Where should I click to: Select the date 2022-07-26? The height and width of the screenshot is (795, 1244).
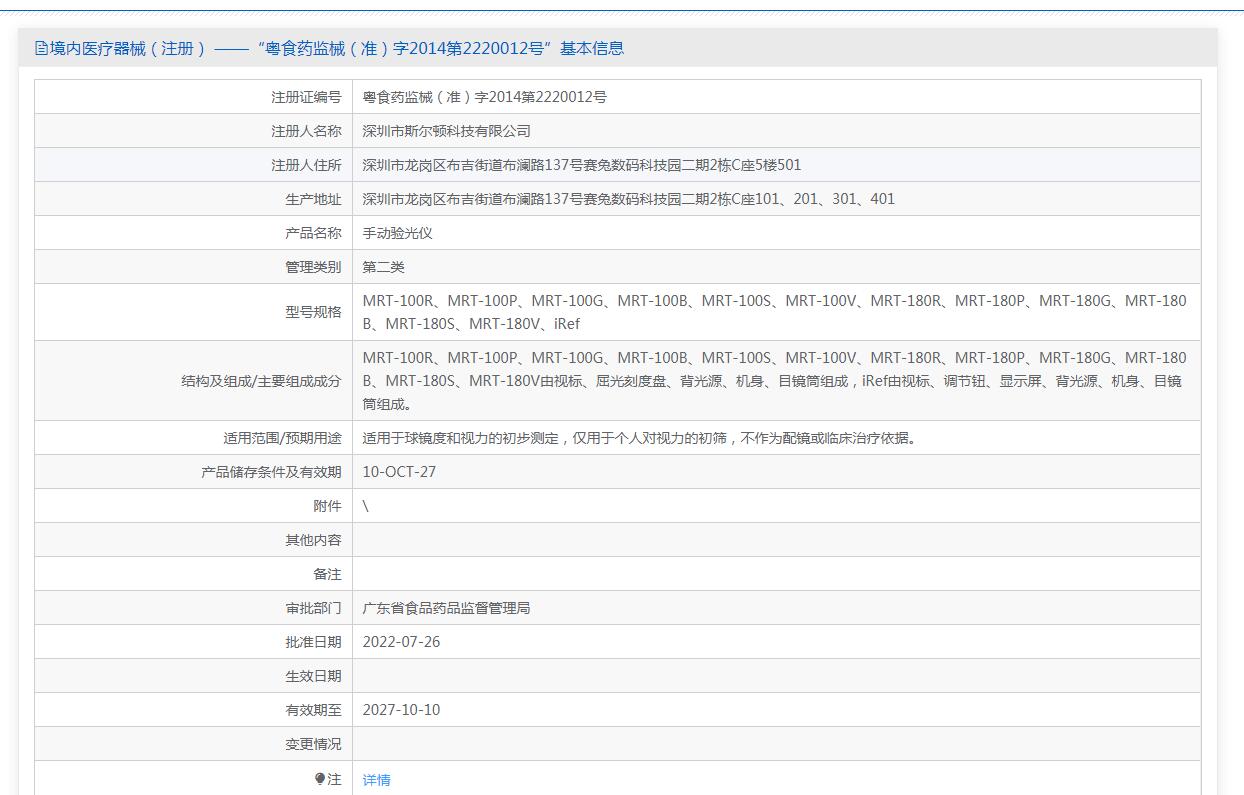point(401,642)
